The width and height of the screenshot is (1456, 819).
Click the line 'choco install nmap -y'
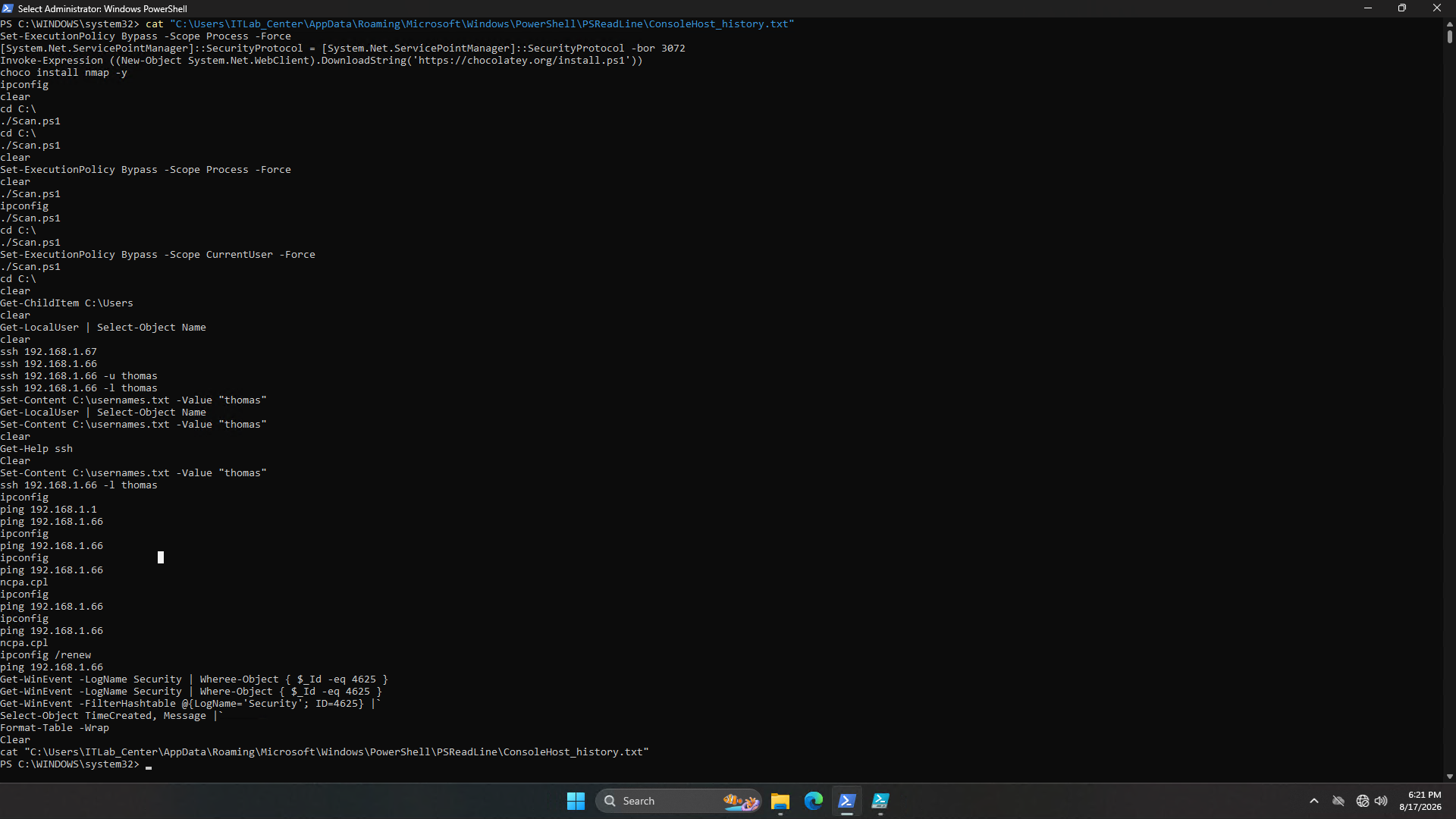tap(64, 73)
